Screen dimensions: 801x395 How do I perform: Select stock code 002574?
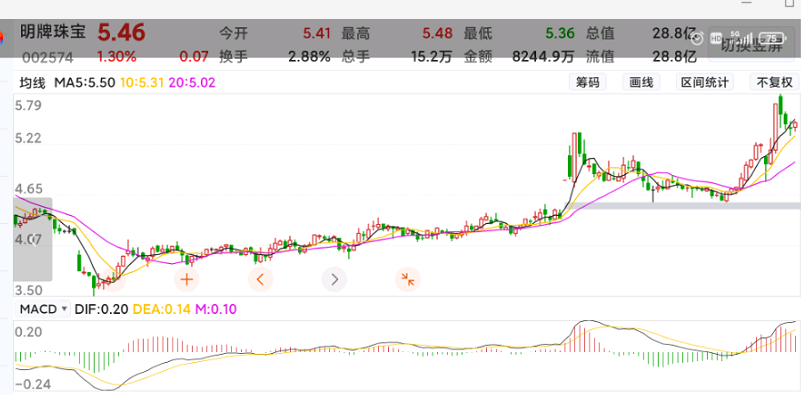47,57
